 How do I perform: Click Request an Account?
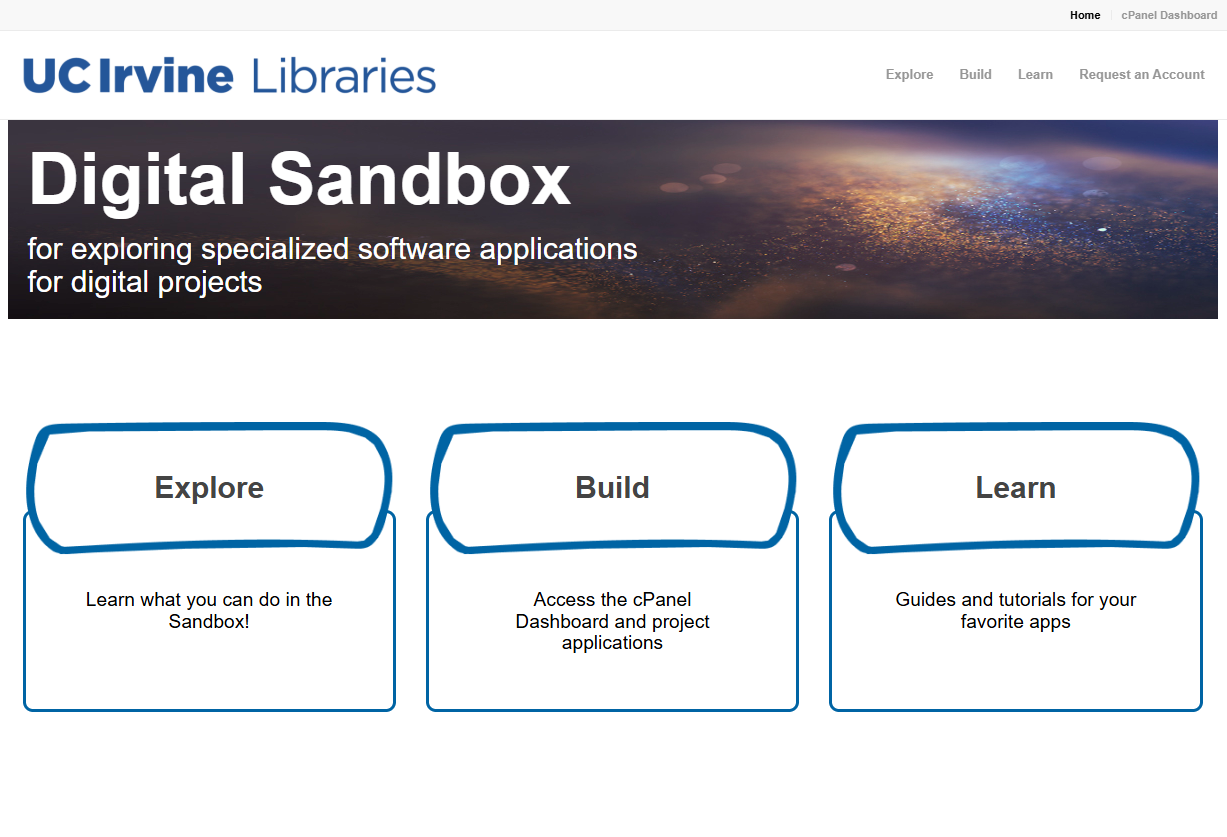1141,74
